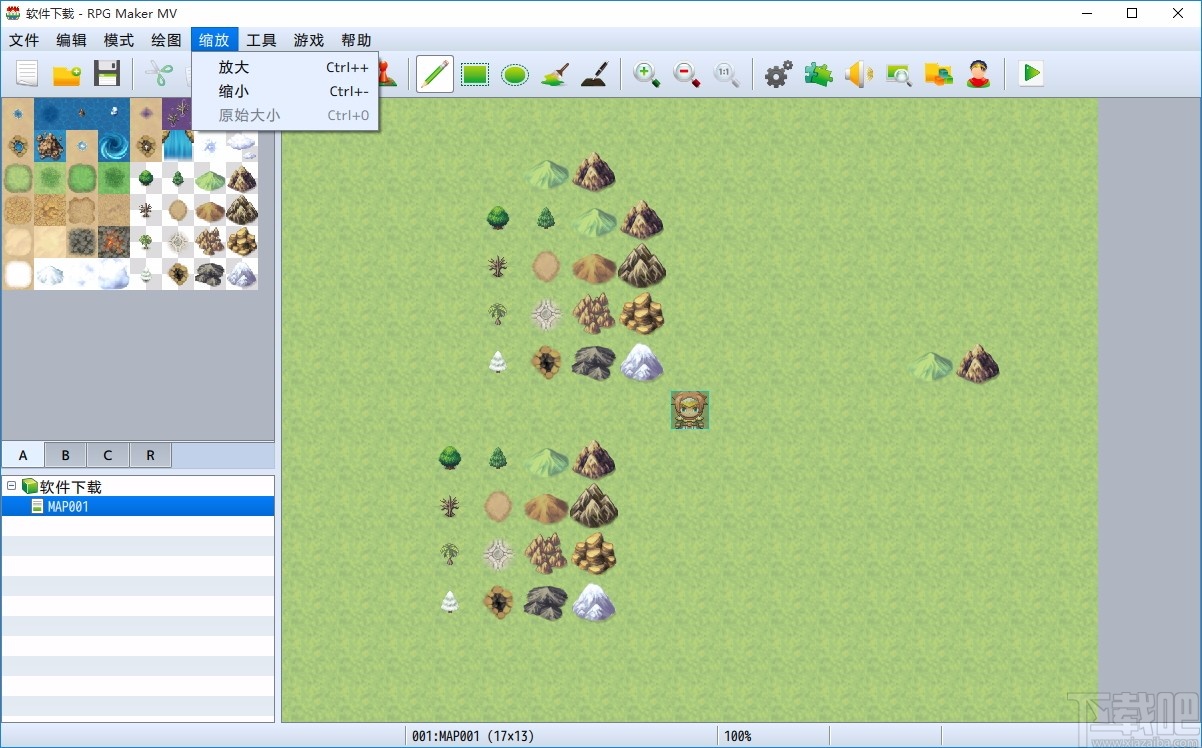Open the Database with the gears icon
This screenshot has height=748, width=1202.
[x=778, y=74]
